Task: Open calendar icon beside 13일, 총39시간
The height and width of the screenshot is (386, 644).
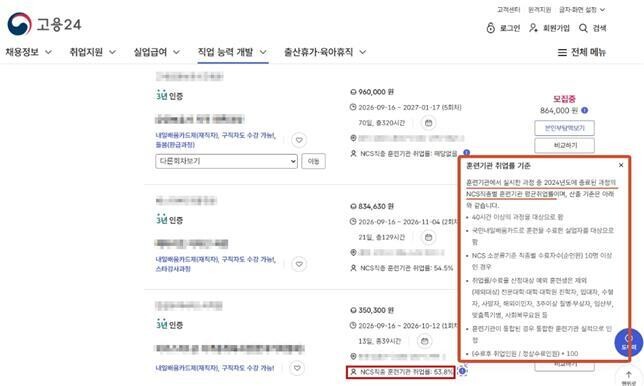Action: [425, 341]
